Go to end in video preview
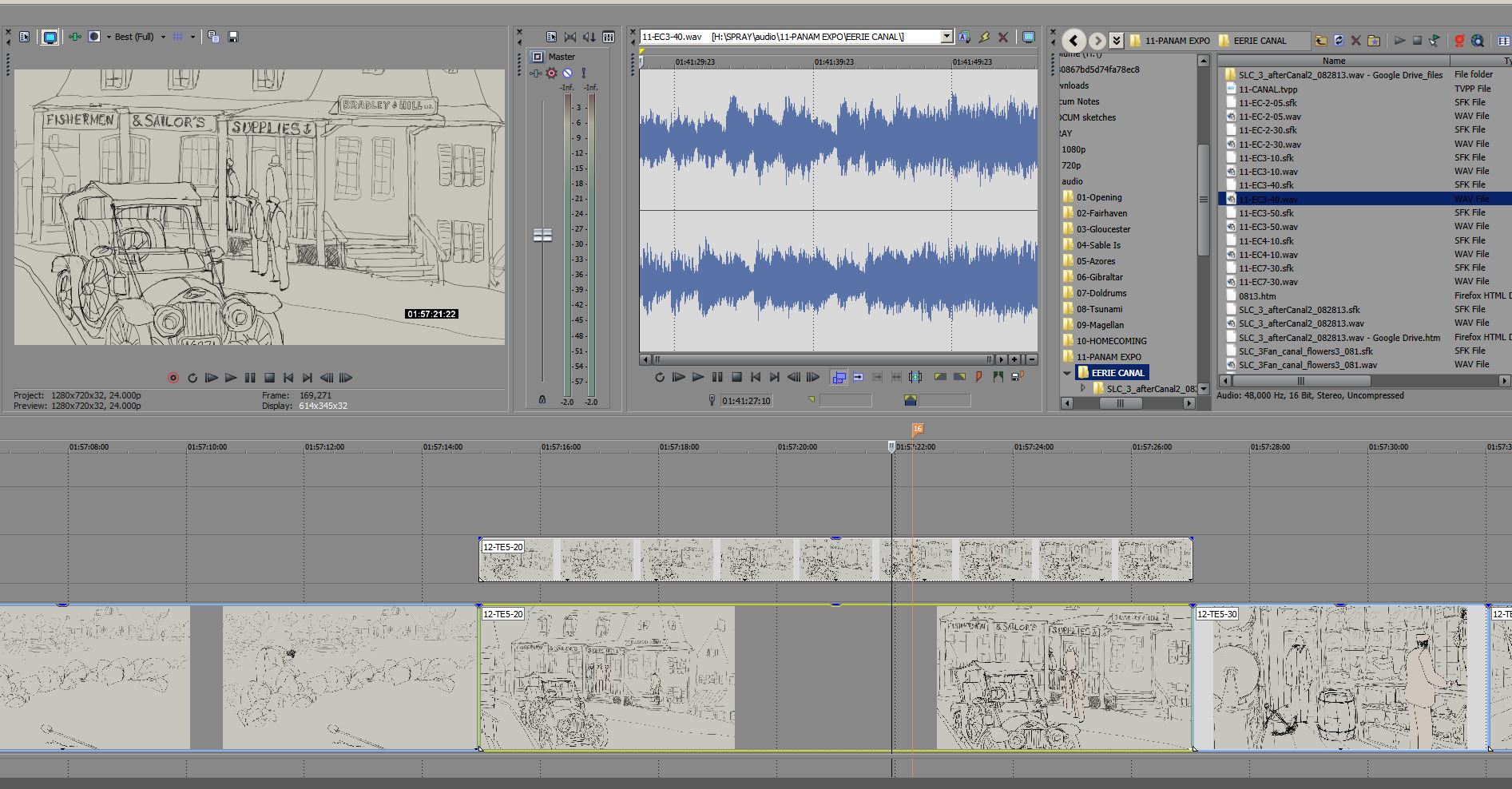This screenshot has width=1512, height=789. pos(308,378)
